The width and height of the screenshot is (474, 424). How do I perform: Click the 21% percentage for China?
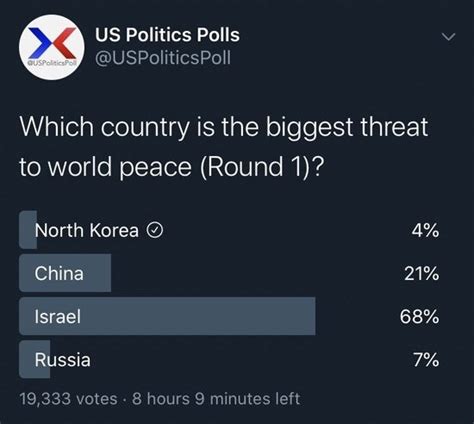tap(422, 274)
